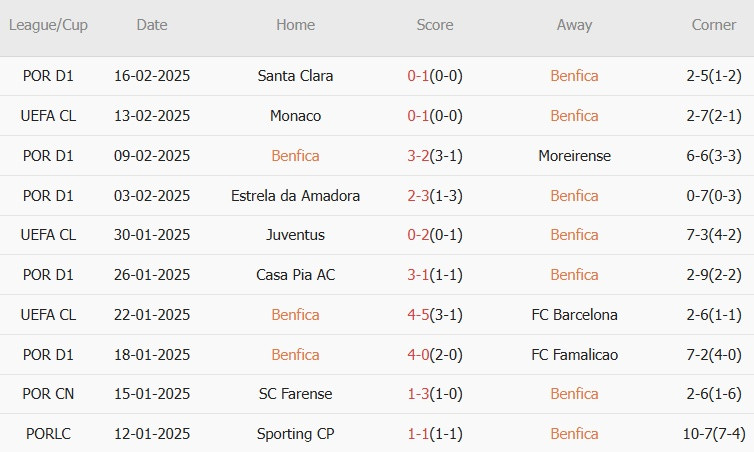Click the FC Barcelona team name
The image size is (754, 452).
574,314
